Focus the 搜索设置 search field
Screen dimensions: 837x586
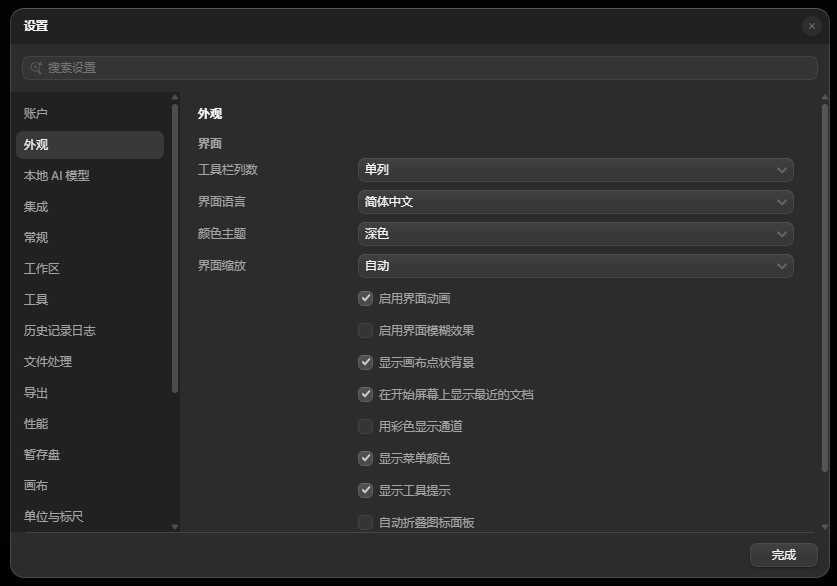point(420,68)
